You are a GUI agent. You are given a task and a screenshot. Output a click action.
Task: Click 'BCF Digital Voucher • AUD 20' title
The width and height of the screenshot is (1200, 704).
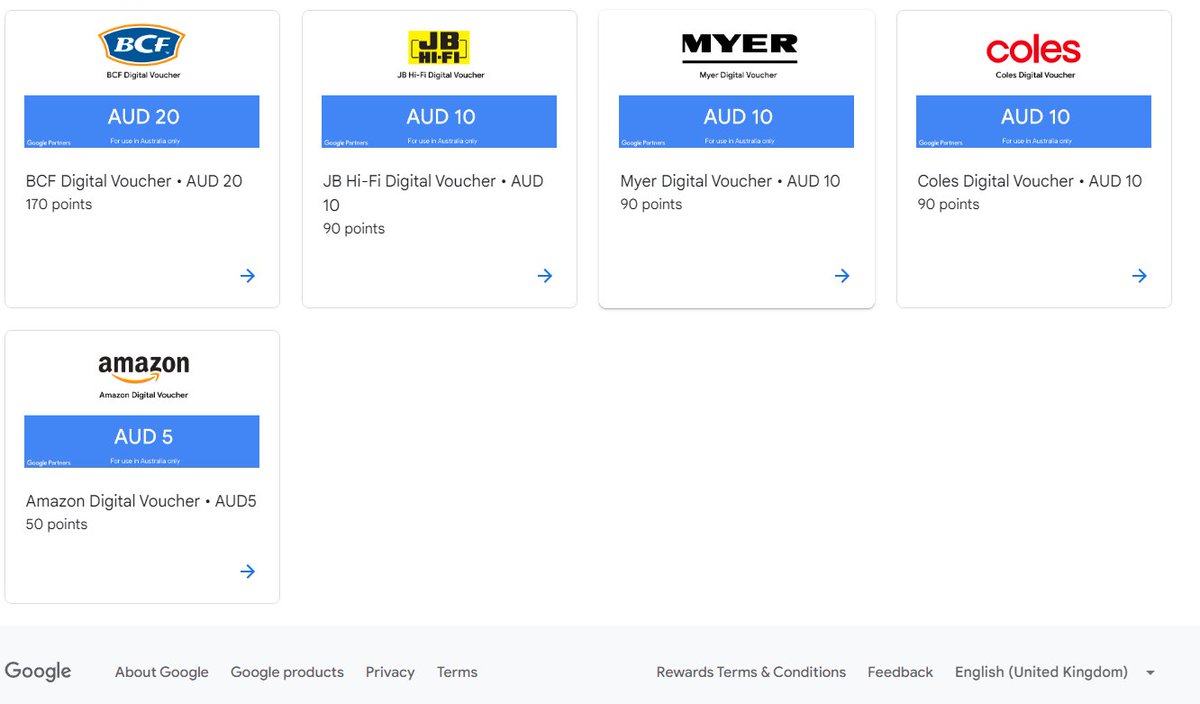pos(134,181)
